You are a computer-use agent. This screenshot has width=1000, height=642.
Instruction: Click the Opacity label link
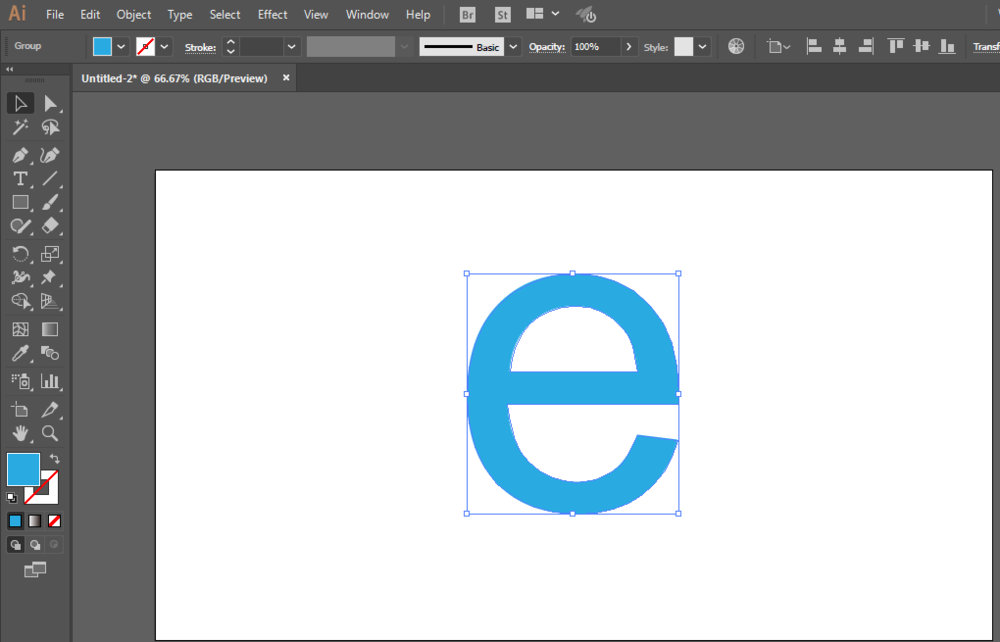pos(546,47)
